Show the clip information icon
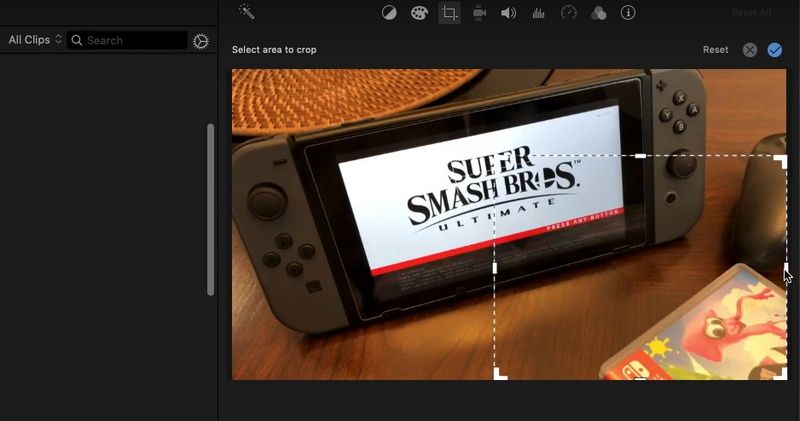This screenshot has height=421, width=800. point(628,13)
